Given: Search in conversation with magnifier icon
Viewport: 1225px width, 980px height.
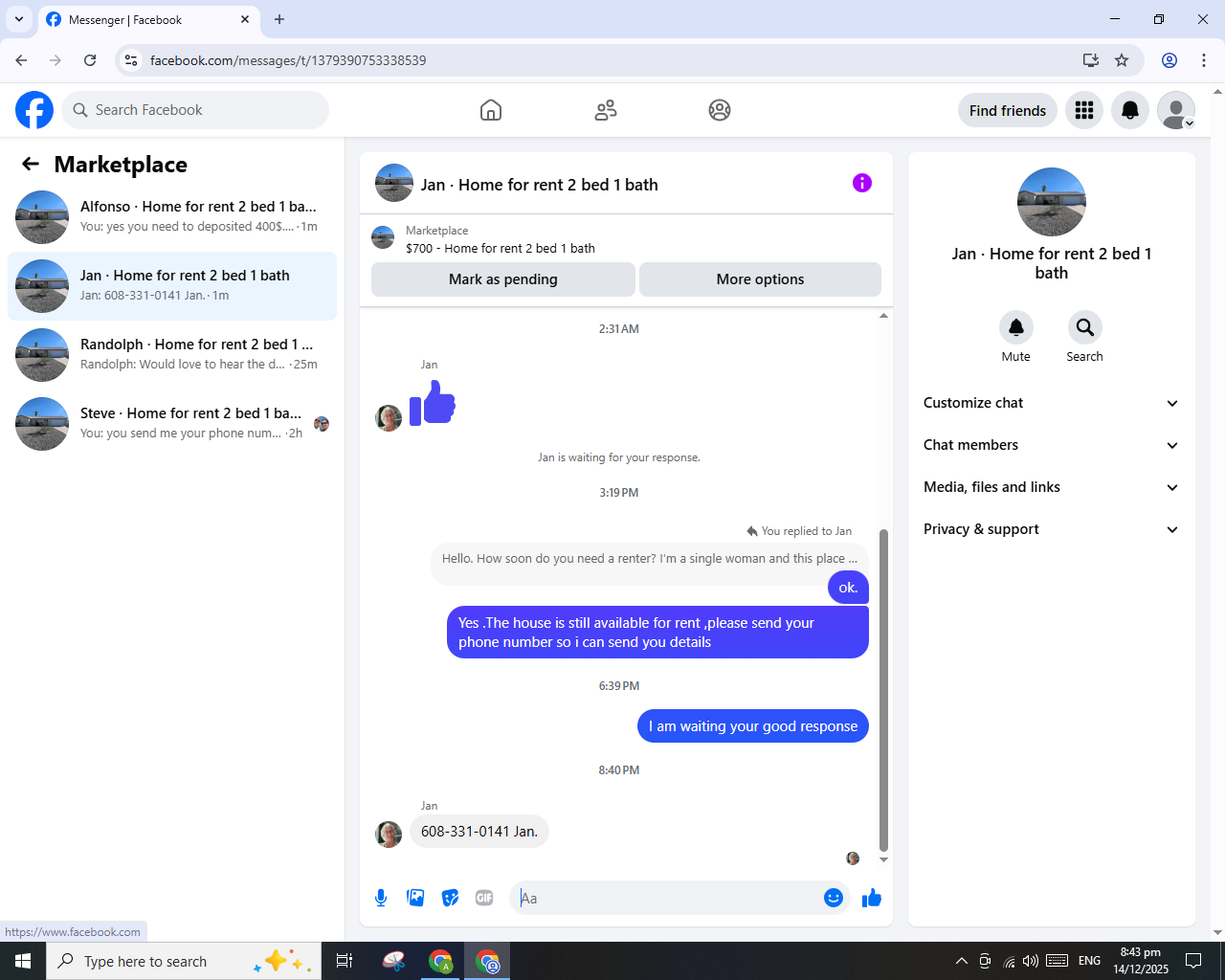Looking at the screenshot, I should pos(1085,327).
